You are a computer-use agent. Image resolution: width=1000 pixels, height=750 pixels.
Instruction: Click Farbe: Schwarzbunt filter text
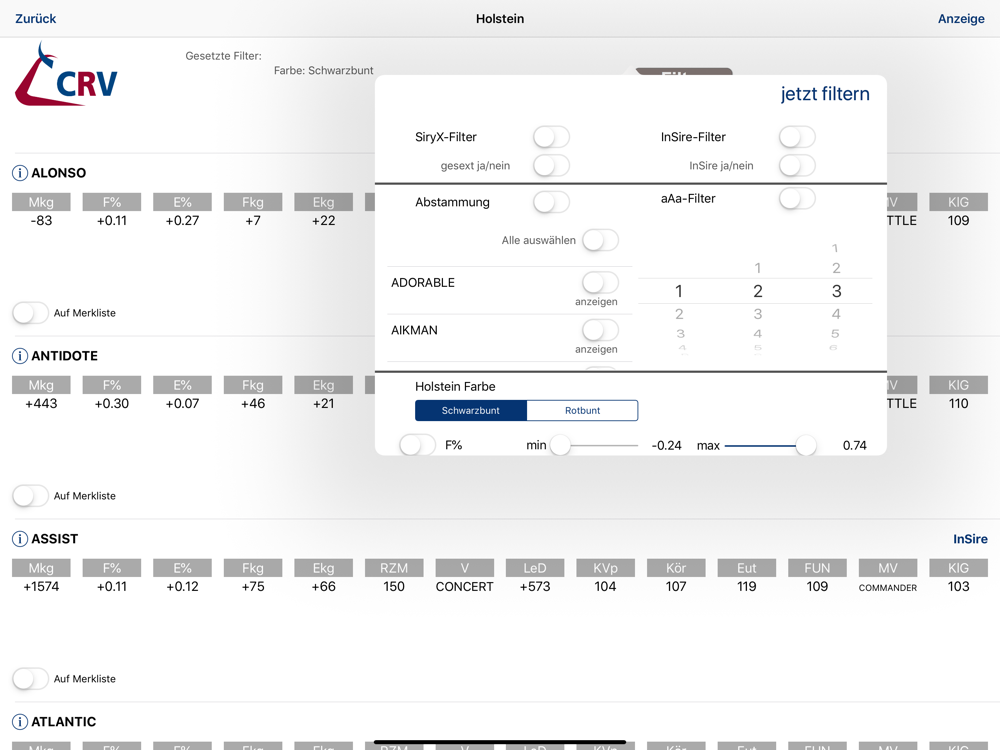point(323,71)
